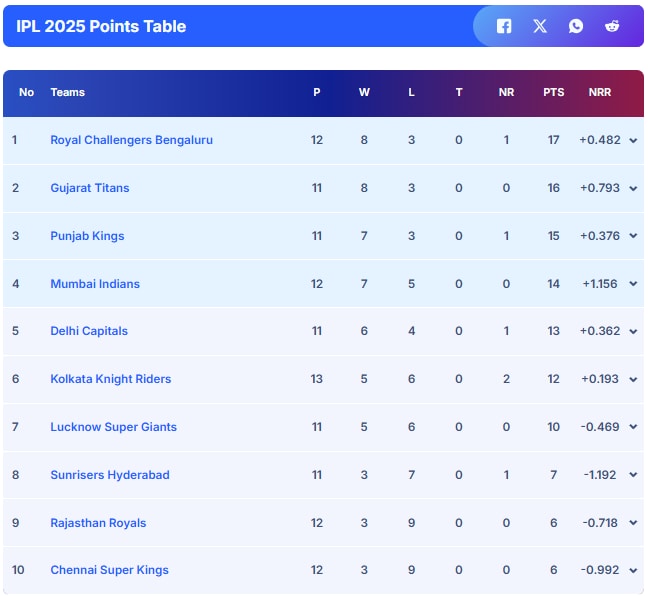648x596 pixels.
Task: Select NRR value +0.376
Action: coord(600,236)
